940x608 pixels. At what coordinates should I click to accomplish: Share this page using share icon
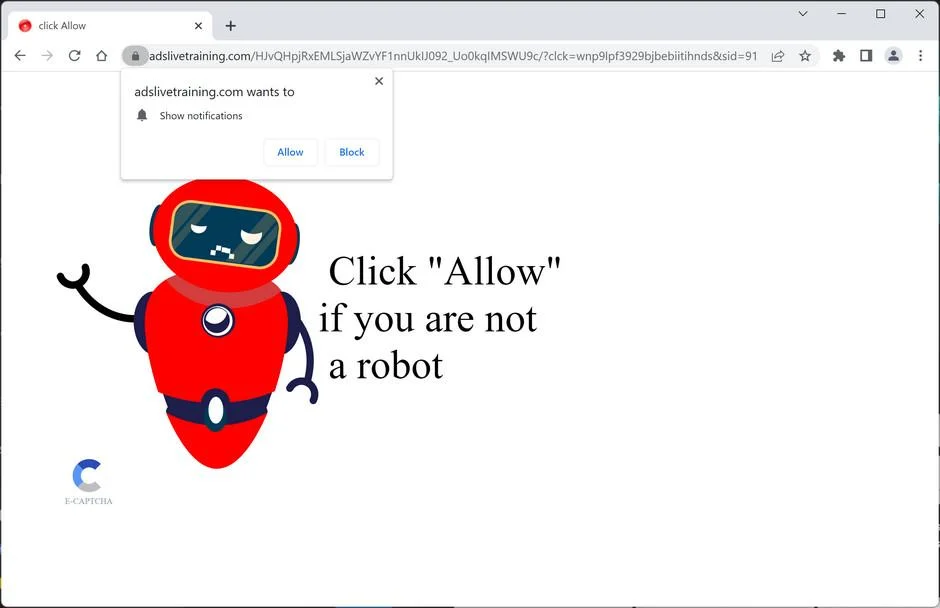778,56
